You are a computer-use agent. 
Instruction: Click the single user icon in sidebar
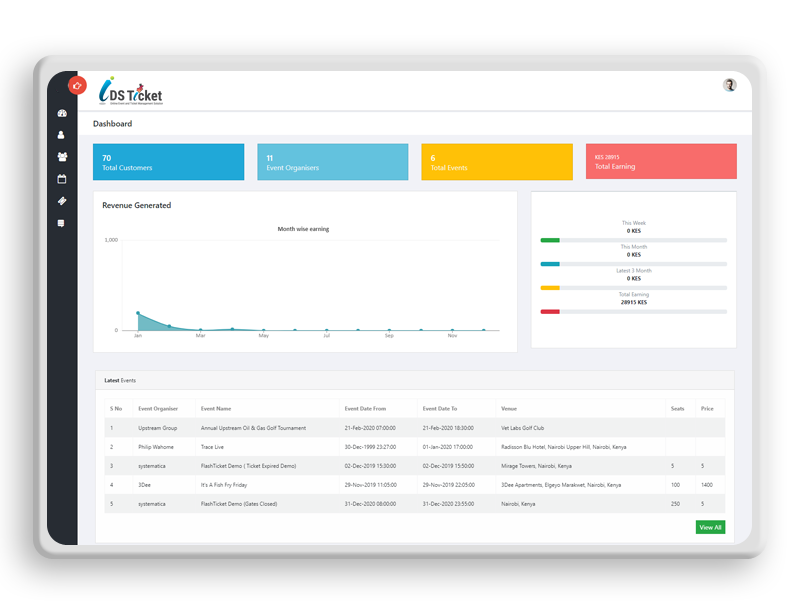[x=62, y=135]
